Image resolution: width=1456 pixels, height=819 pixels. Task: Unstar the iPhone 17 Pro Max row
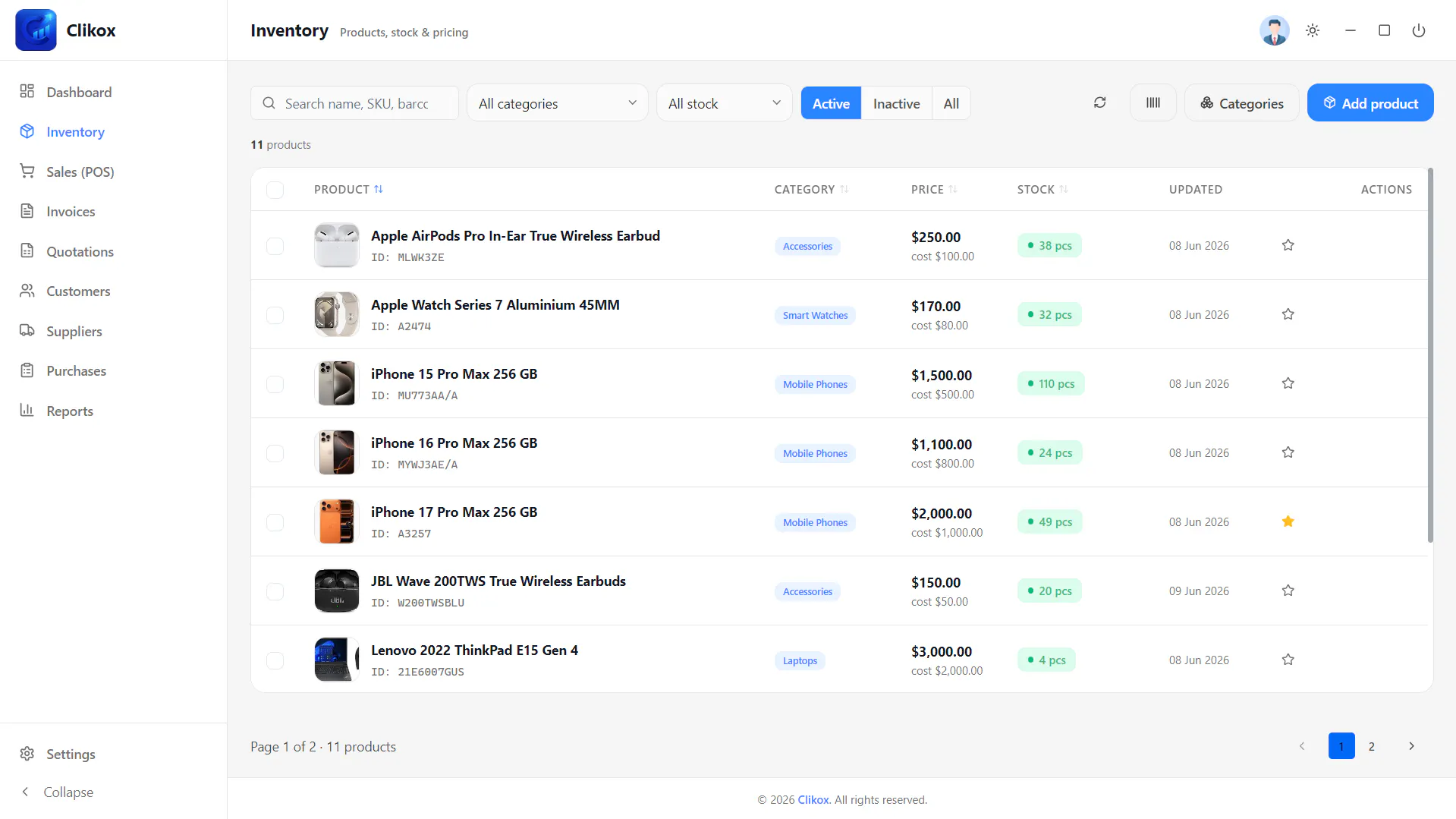[1288, 521]
